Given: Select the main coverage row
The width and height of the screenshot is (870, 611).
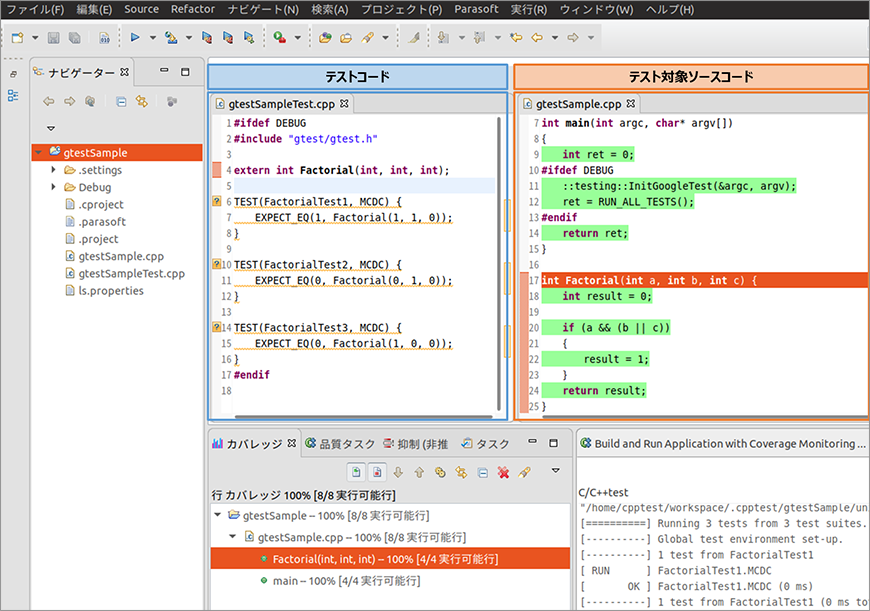Looking at the screenshot, I should (x=390, y=580).
